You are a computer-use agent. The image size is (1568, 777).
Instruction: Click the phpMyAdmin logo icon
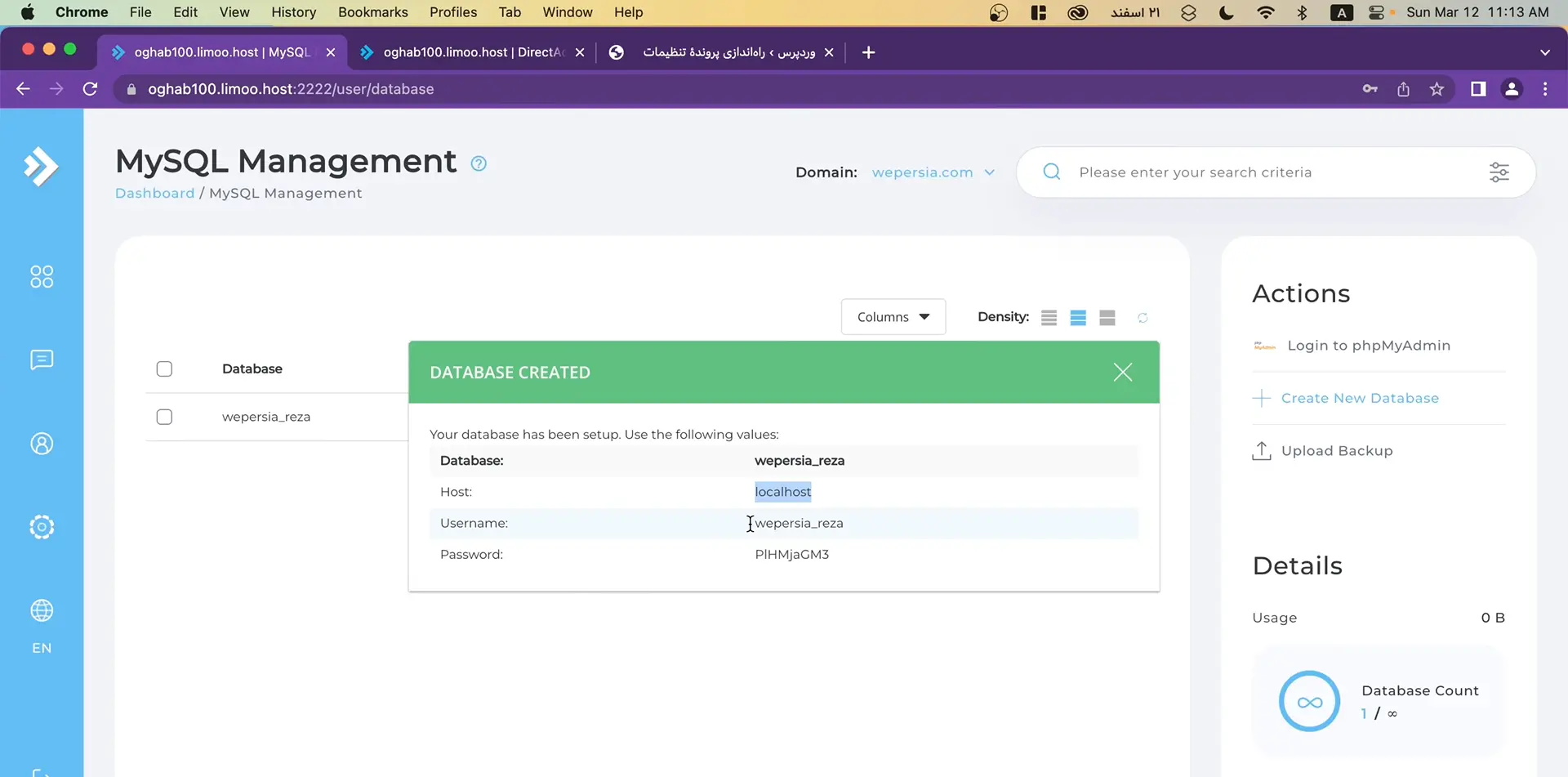coord(1264,346)
